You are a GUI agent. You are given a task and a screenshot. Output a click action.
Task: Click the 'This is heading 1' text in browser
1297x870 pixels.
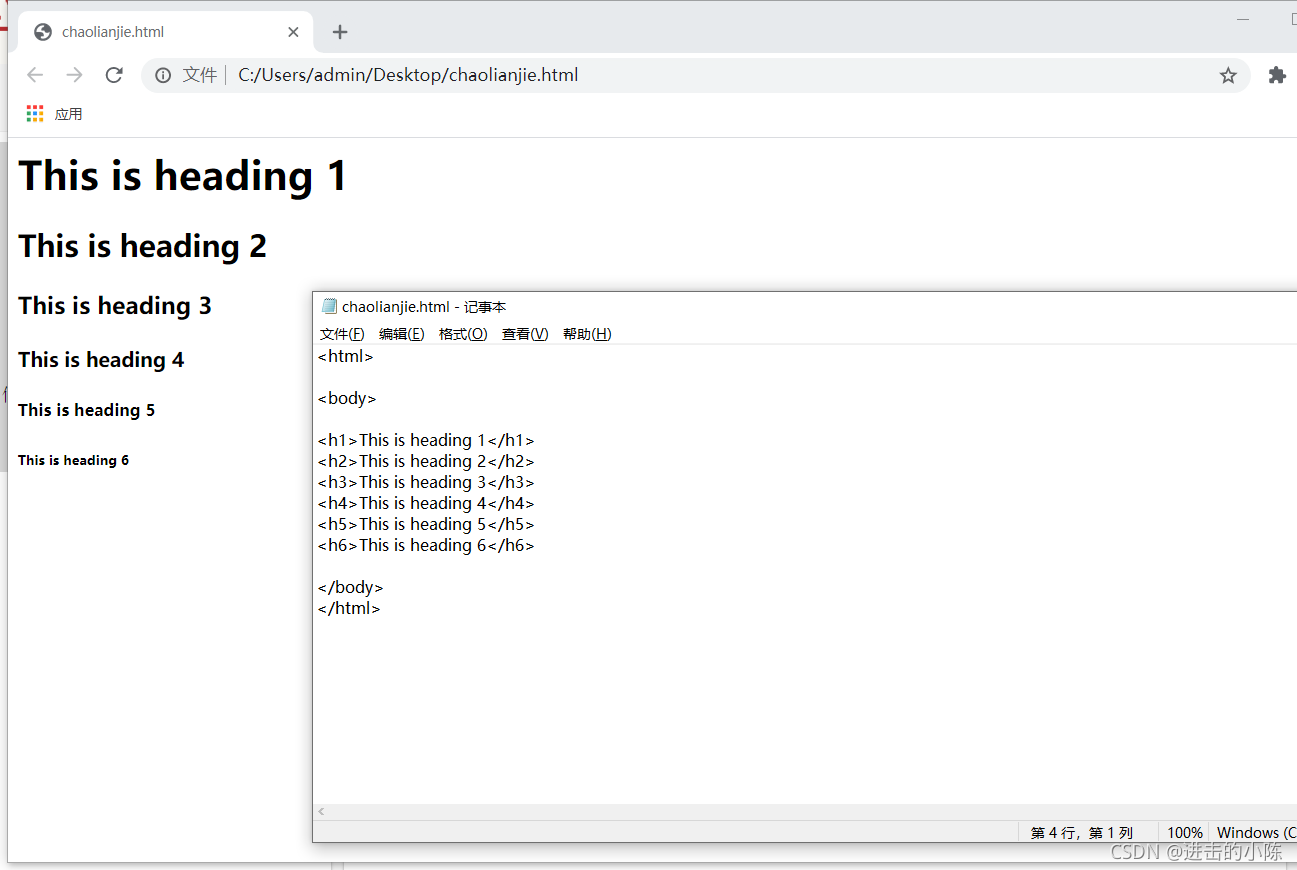click(183, 176)
